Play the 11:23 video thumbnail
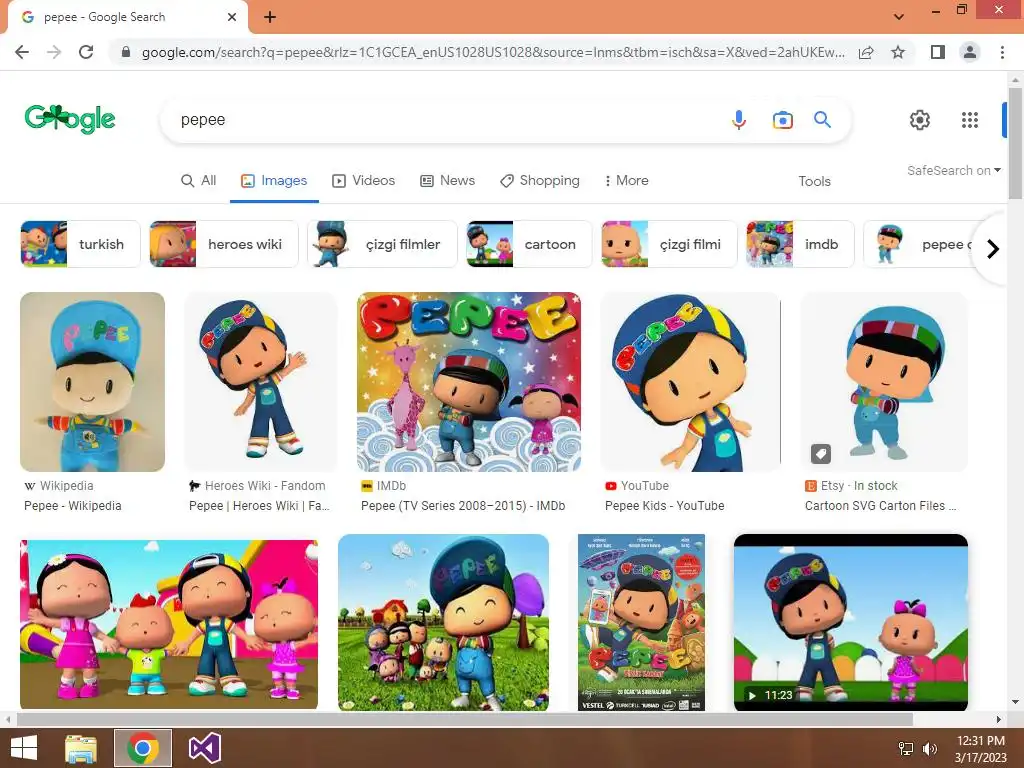Viewport: 1024px width, 768px height. [x=851, y=622]
